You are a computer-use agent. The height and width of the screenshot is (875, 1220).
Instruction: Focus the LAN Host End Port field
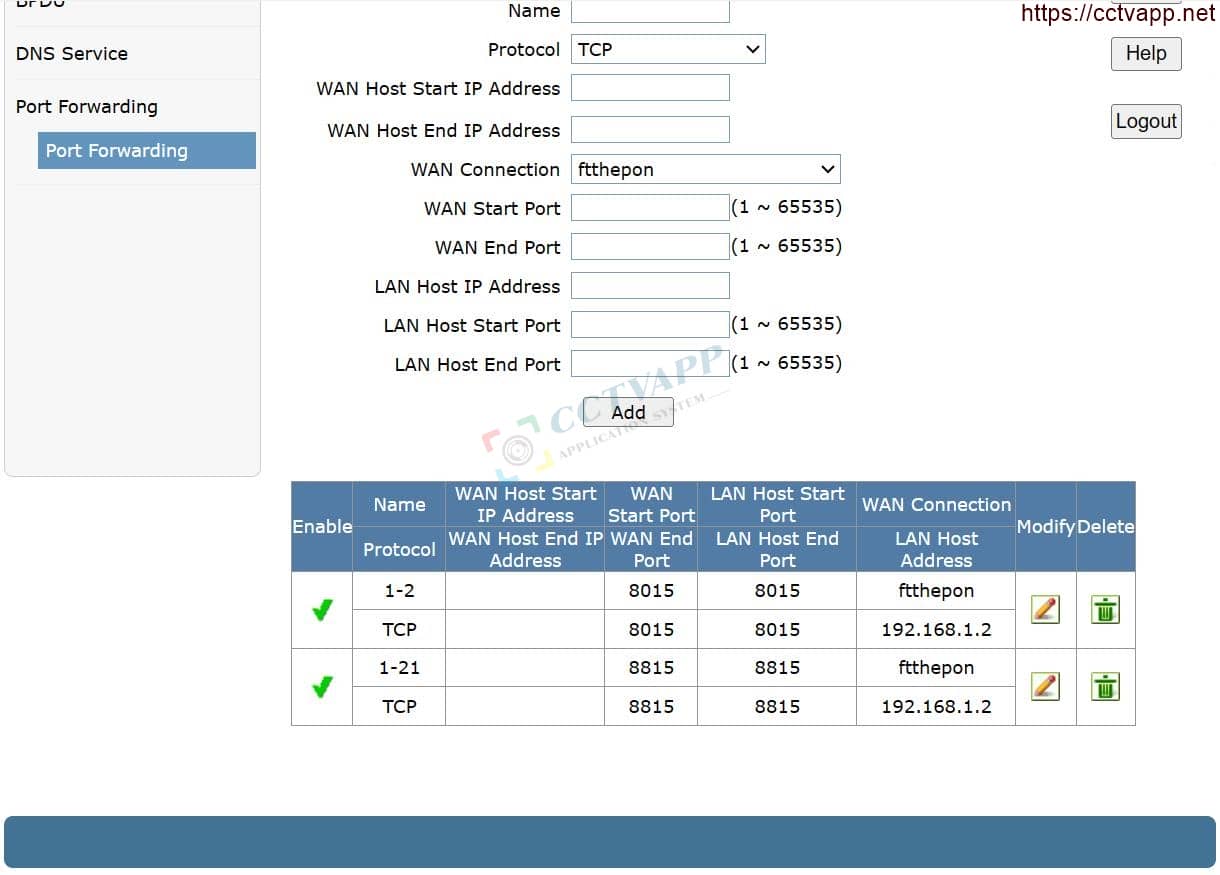coord(650,364)
